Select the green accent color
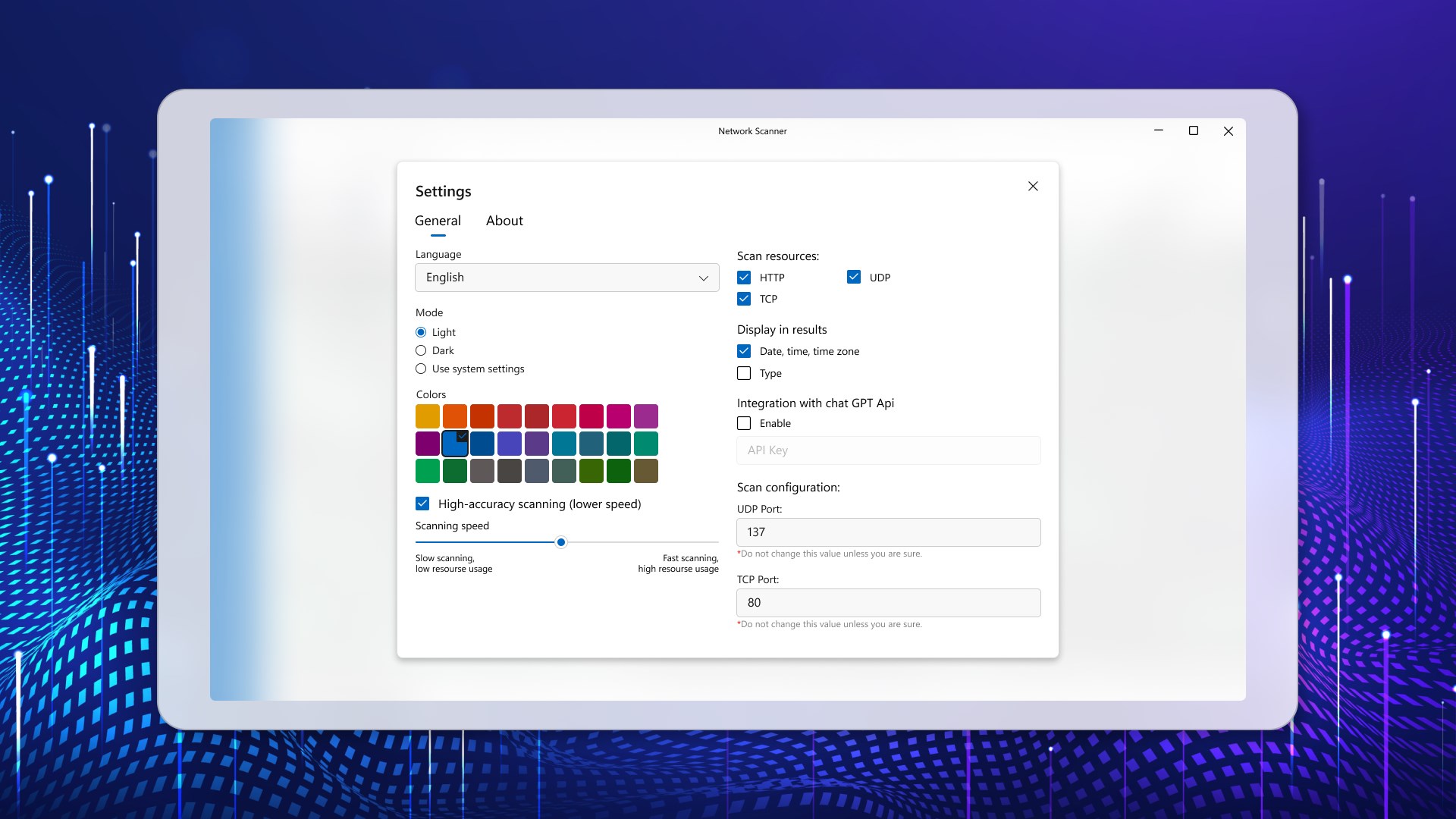The height and width of the screenshot is (819, 1456). [427, 470]
